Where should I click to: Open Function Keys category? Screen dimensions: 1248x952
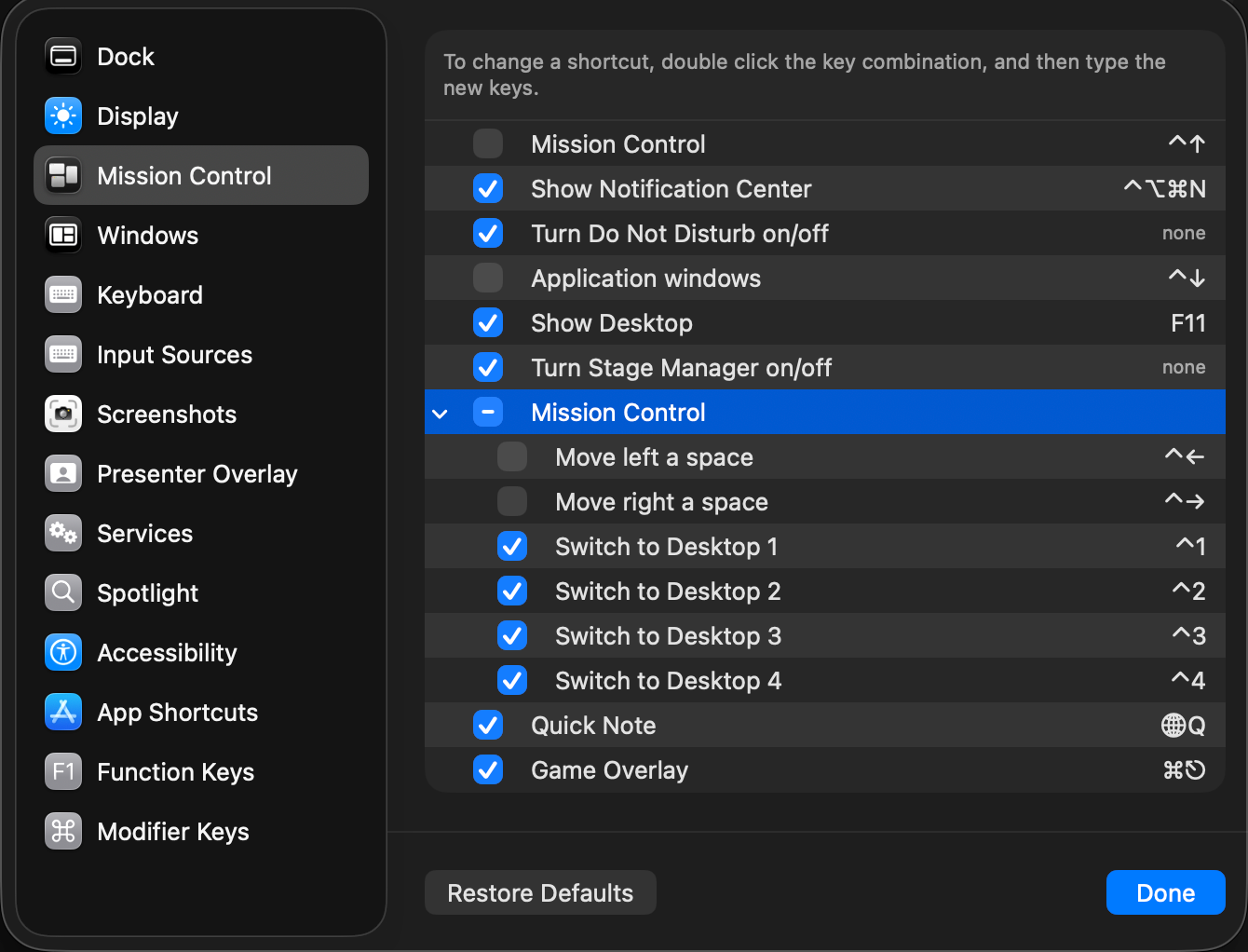pos(201,772)
